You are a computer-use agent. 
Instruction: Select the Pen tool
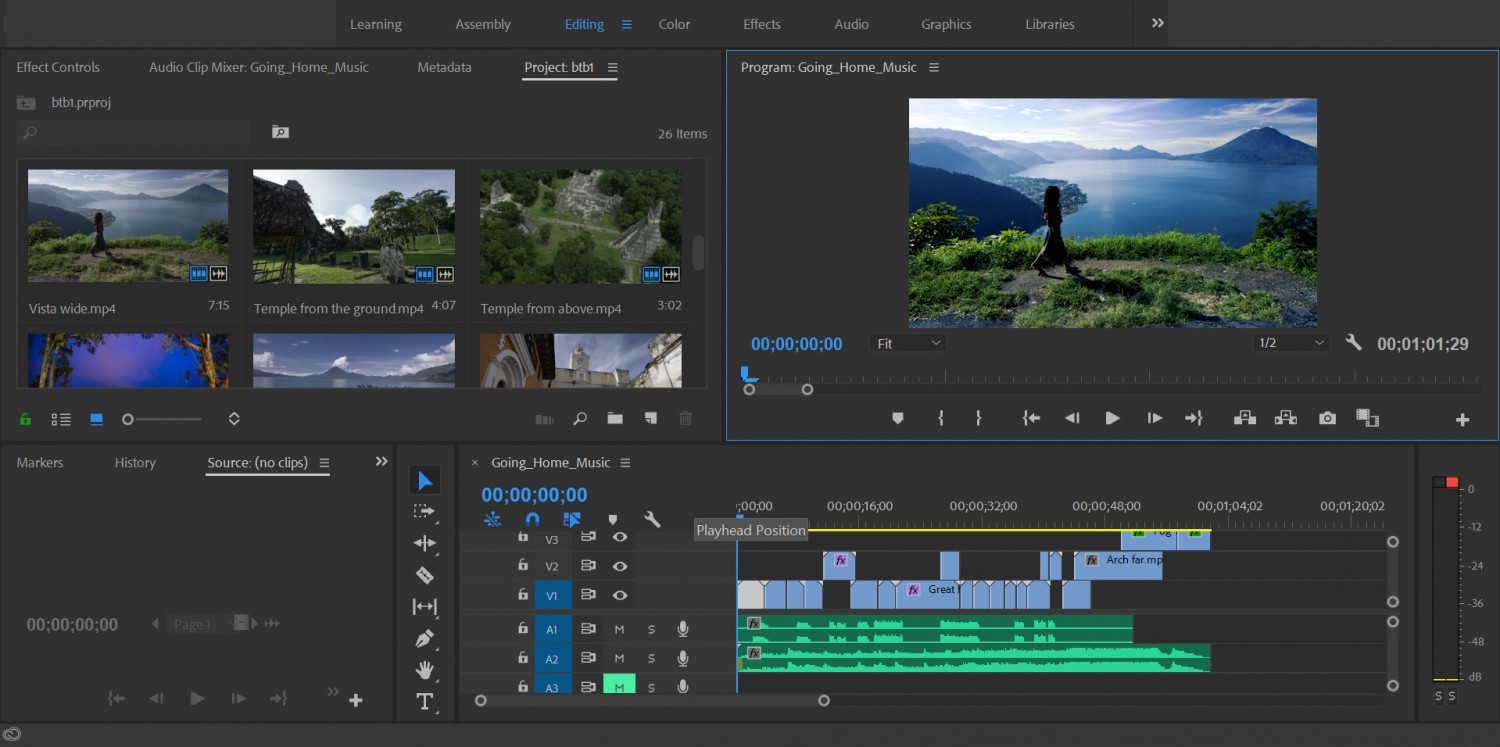click(425, 638)
